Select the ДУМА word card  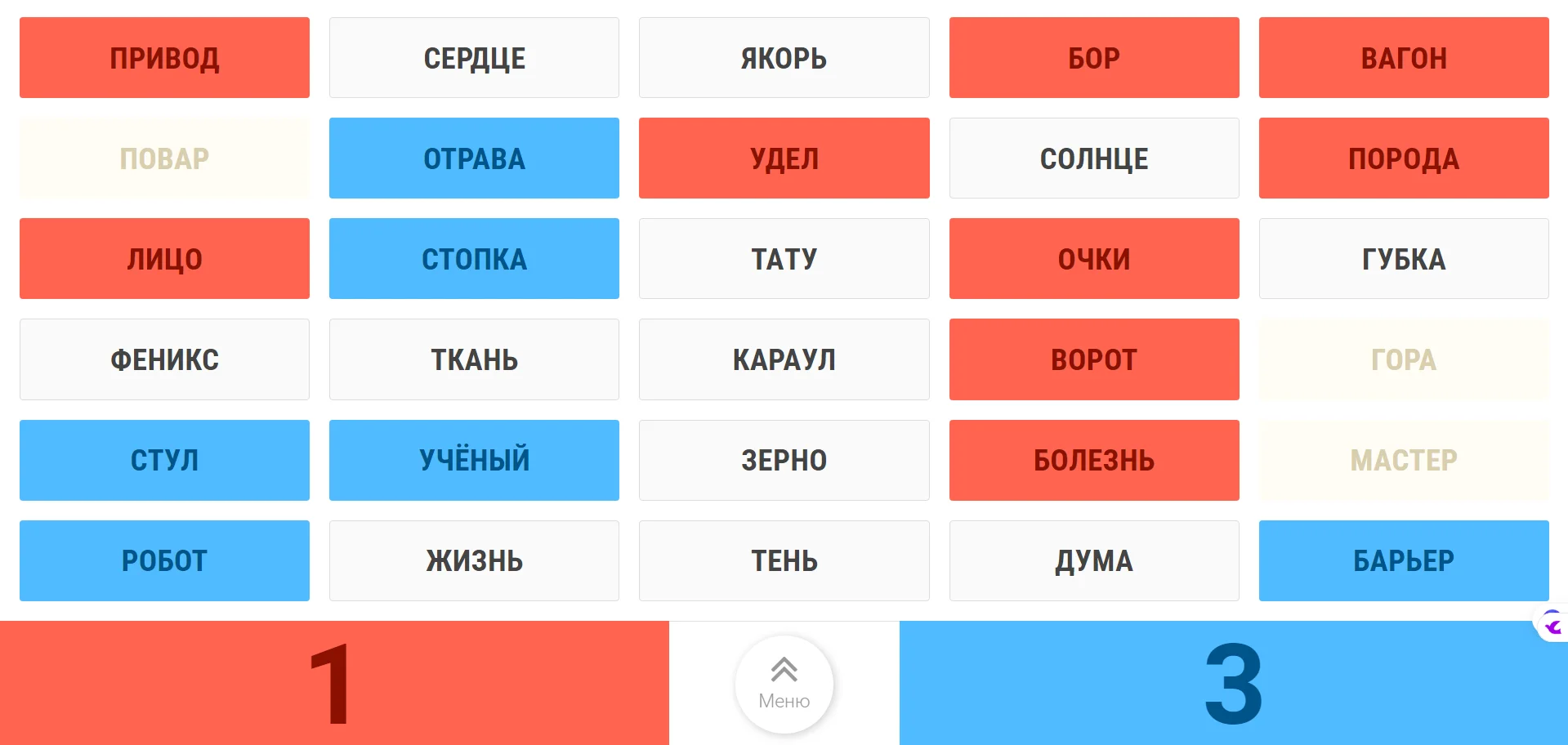1093,560
